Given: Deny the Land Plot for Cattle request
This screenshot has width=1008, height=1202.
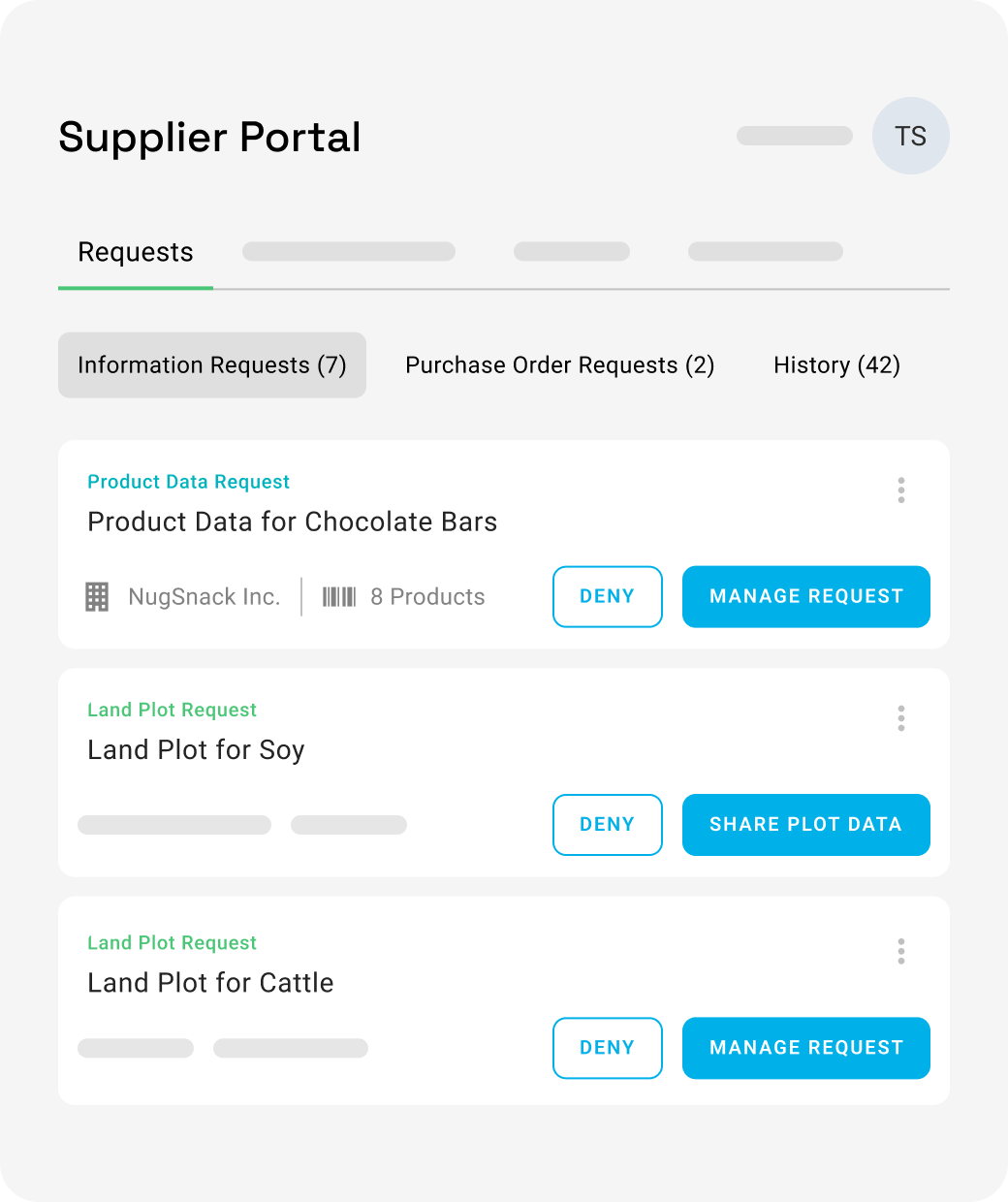Looking at the screenshot, I should coord(608,1048).
